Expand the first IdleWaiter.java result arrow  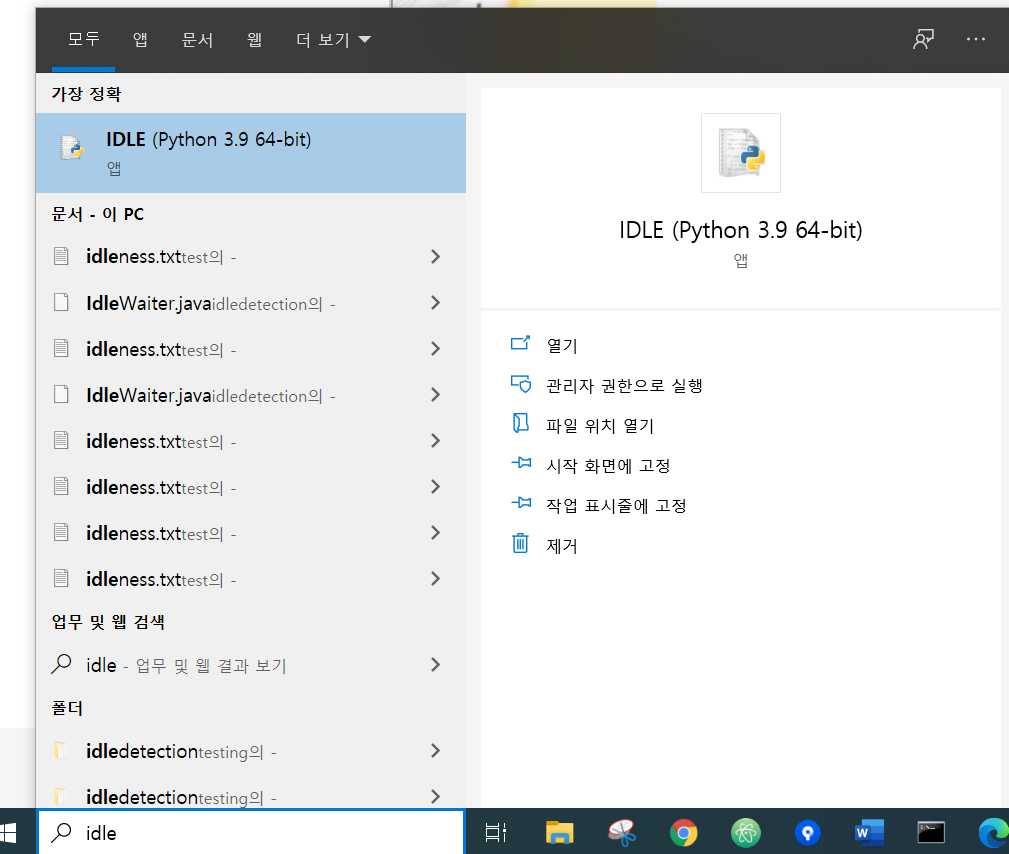[x=436, y=302]
